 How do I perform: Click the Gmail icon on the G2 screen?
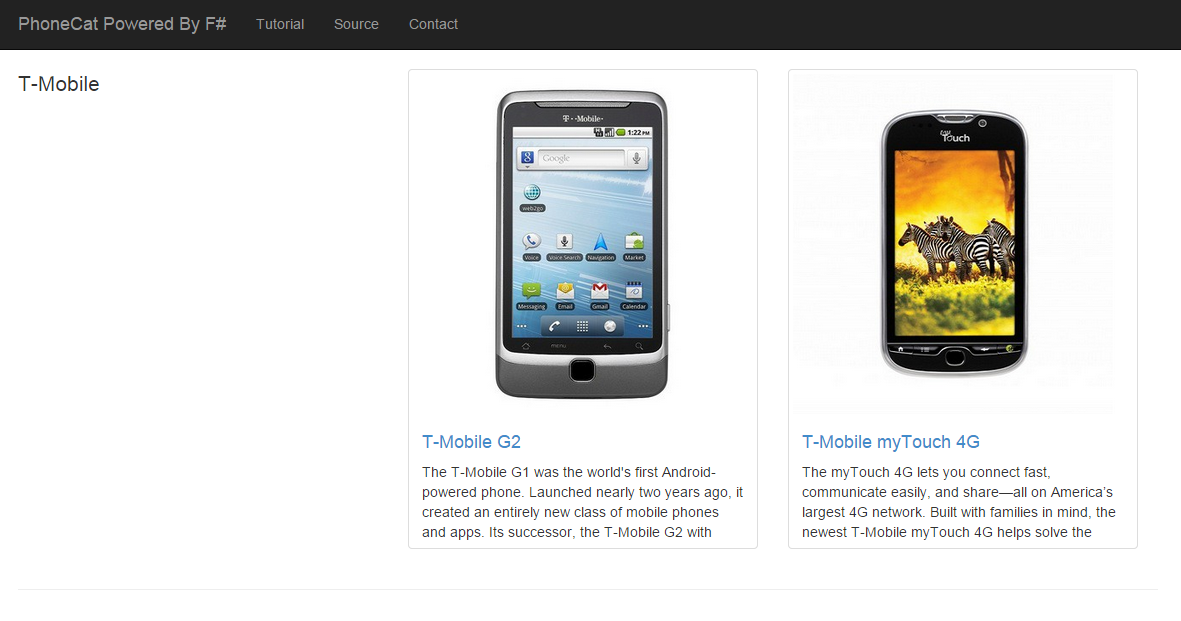coord(600,291)
